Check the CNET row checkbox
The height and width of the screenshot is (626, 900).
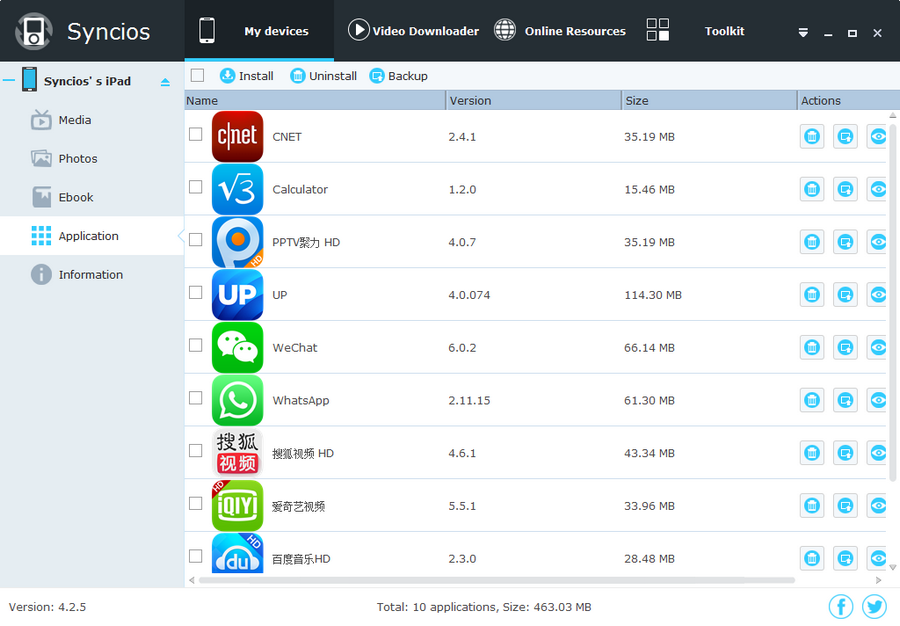[196, 134]
